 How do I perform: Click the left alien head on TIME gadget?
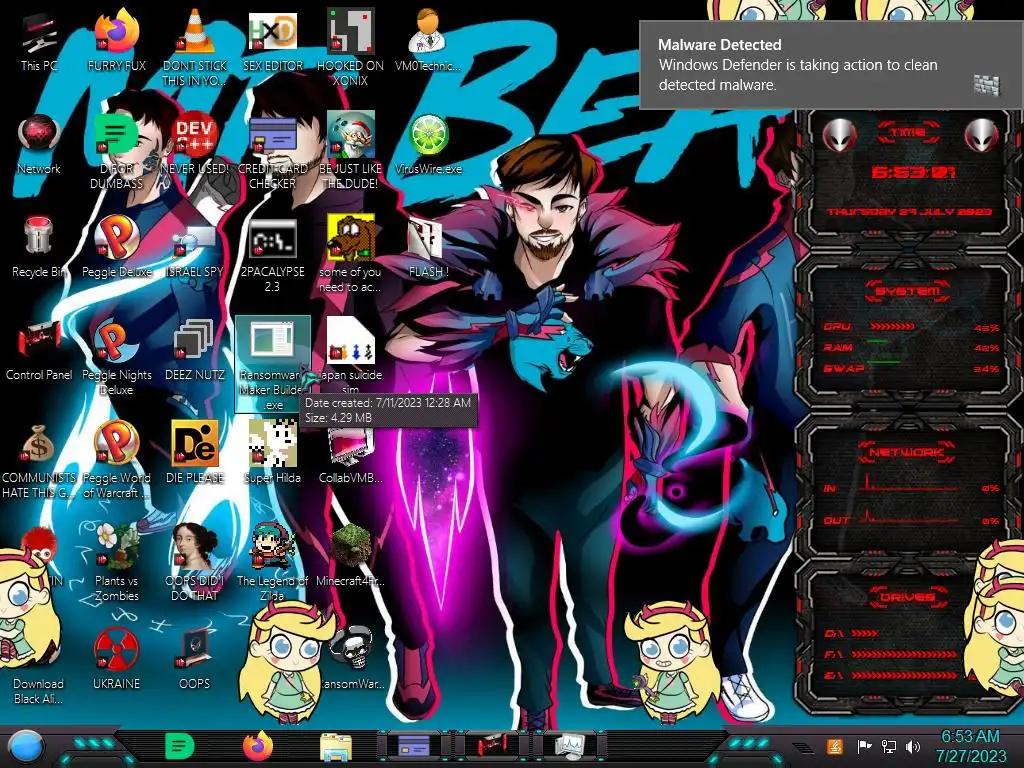pos(840,136)
